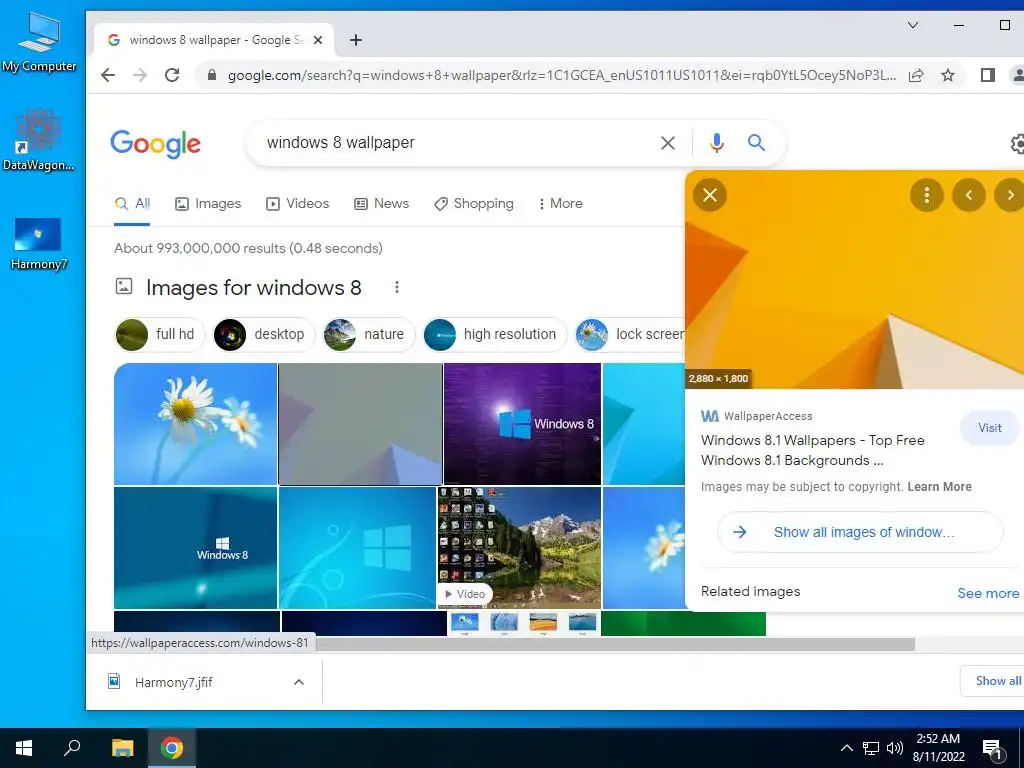
Task: Open purple Windows 8 logo thumbnail
Action: (x=522, y=424)
